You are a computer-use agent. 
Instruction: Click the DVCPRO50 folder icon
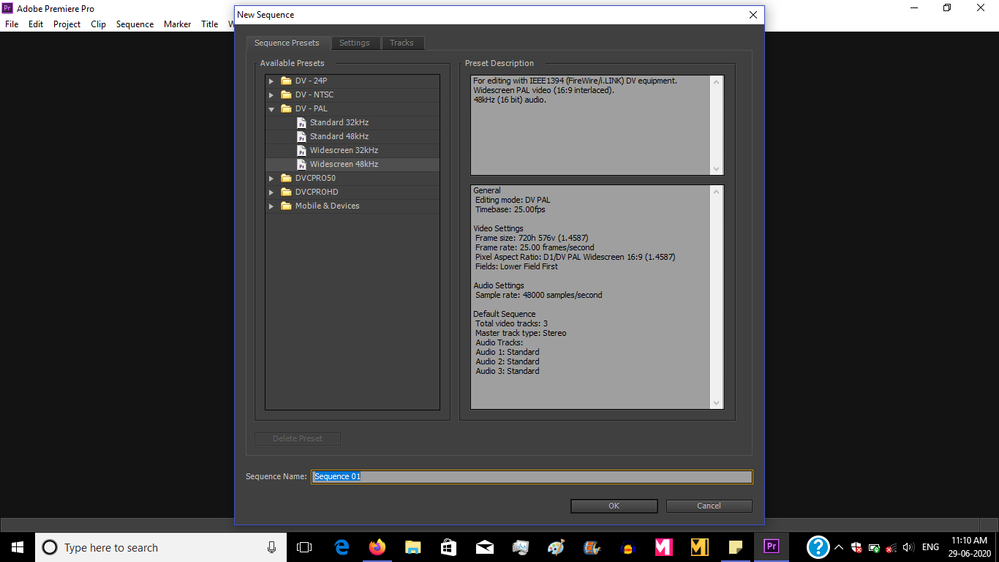[286, 178]
